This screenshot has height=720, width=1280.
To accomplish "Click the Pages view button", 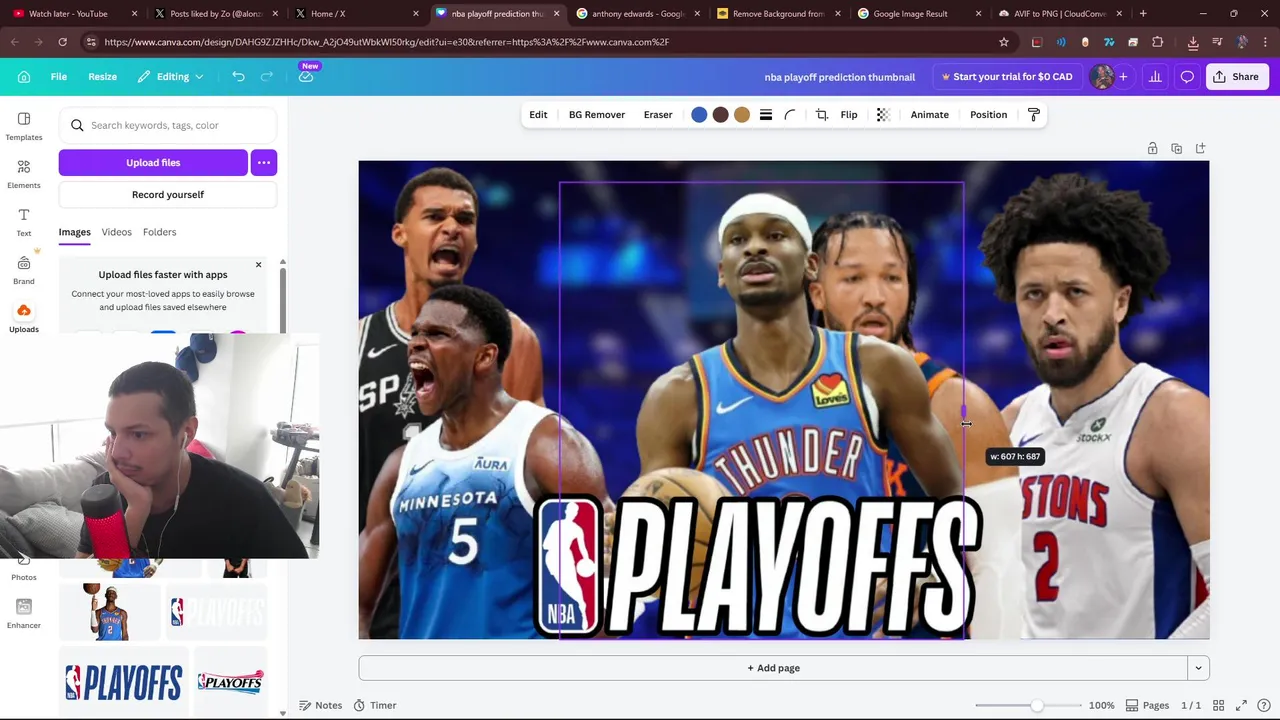I will pyautogui.click(x=1147, y=706).
